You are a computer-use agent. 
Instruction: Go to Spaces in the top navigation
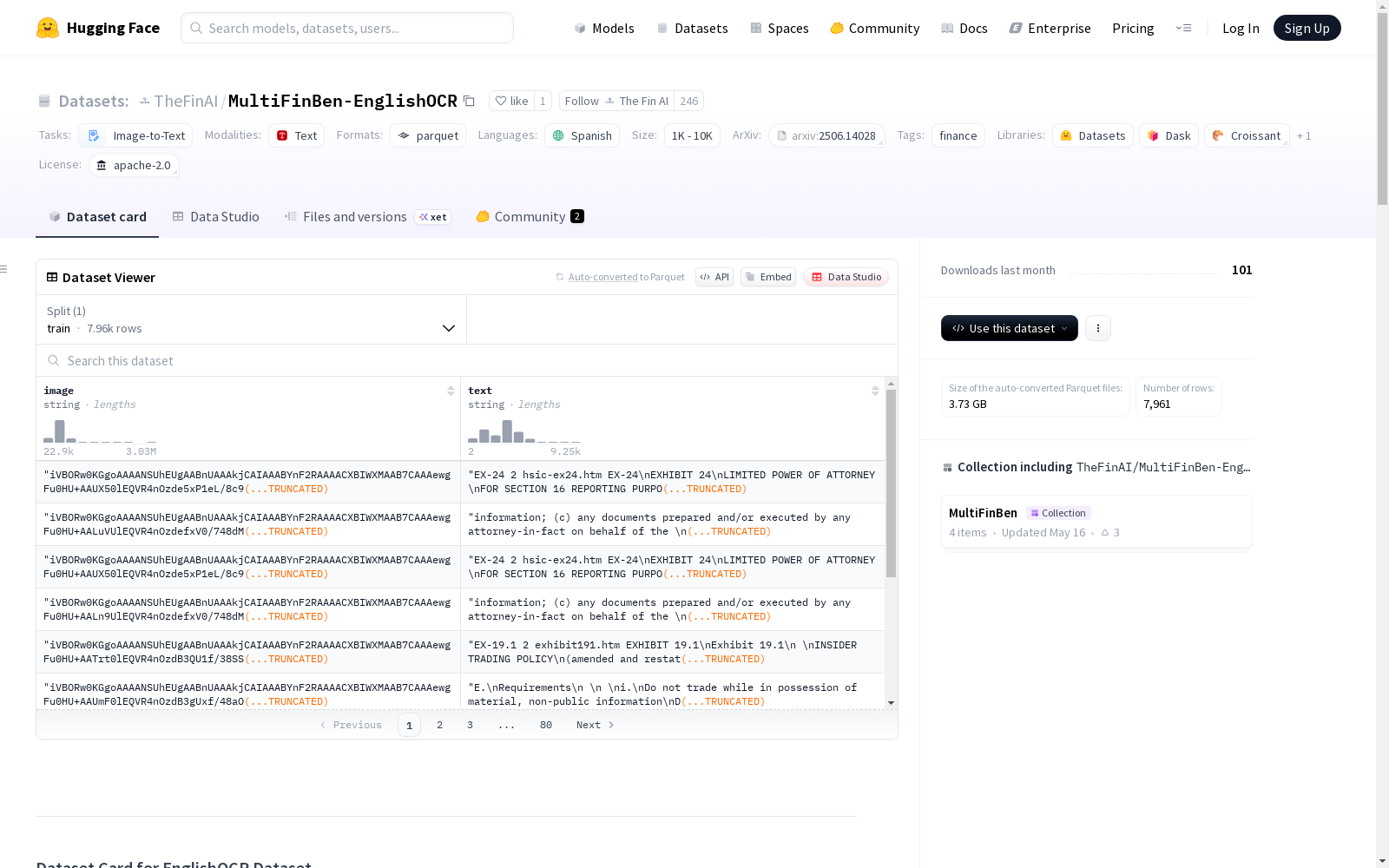[x=780, y=28]
